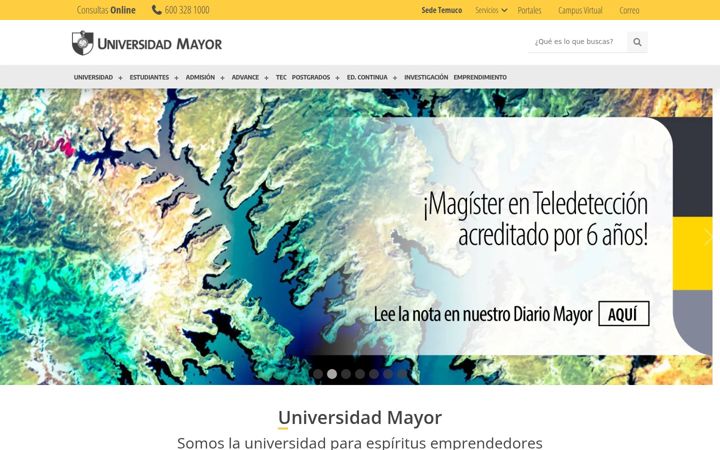The width and height of the screenshot is (720, 450).
Task: Open the INVESTIGACIÓN menu item
Action: [x=426, y=77]
